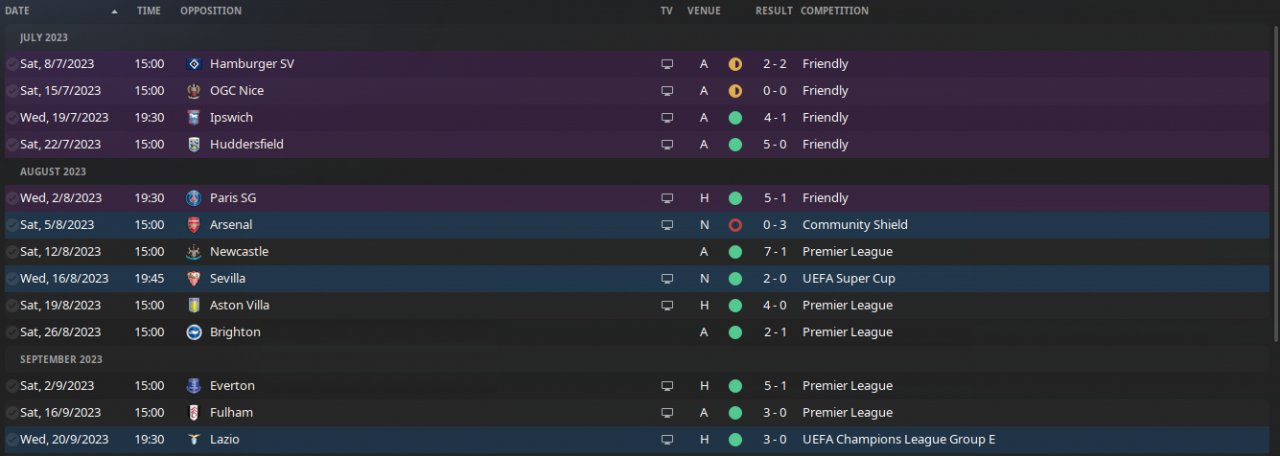
Task: Click the yellow draw indicator for OGC Nice
Action: pyautogui.click(x=735, y=91)
